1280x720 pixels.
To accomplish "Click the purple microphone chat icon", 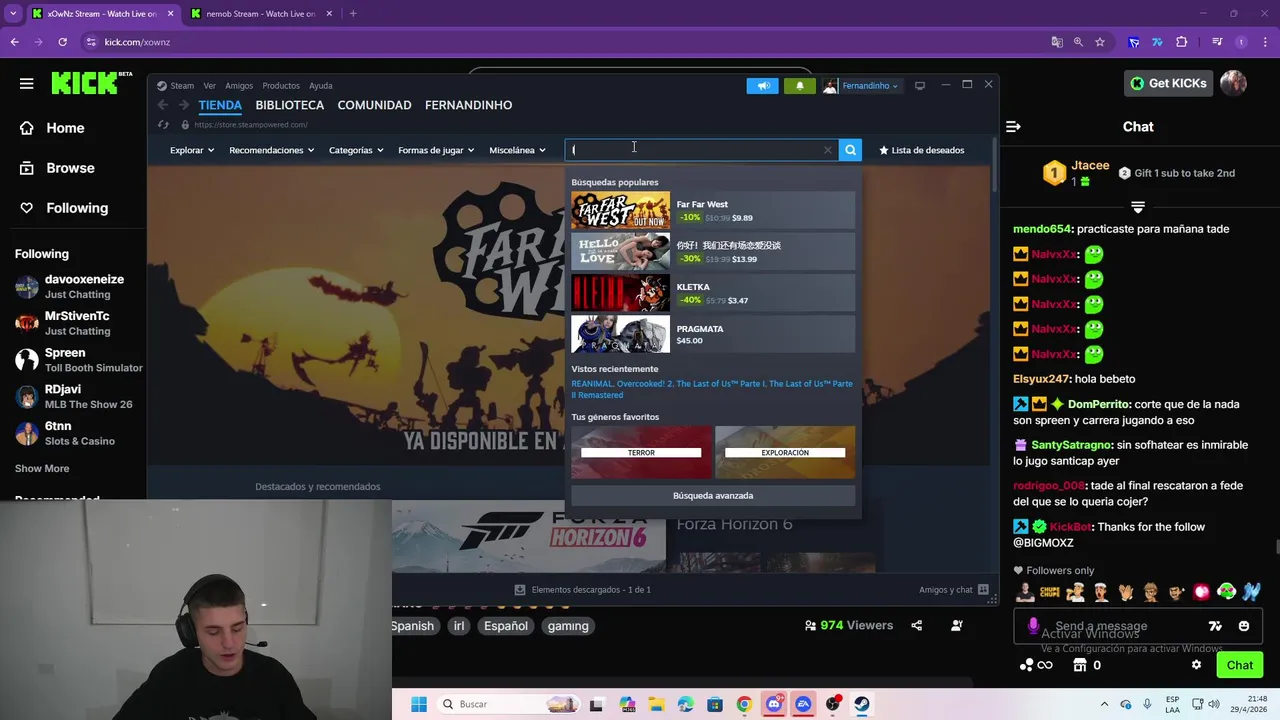I will 1033,626.
